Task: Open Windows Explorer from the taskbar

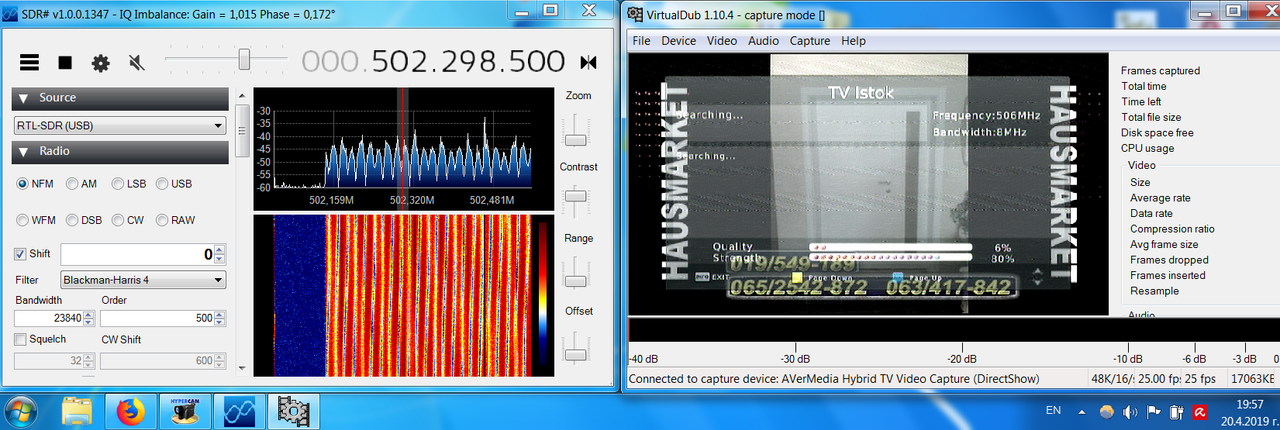Action: 77,411
